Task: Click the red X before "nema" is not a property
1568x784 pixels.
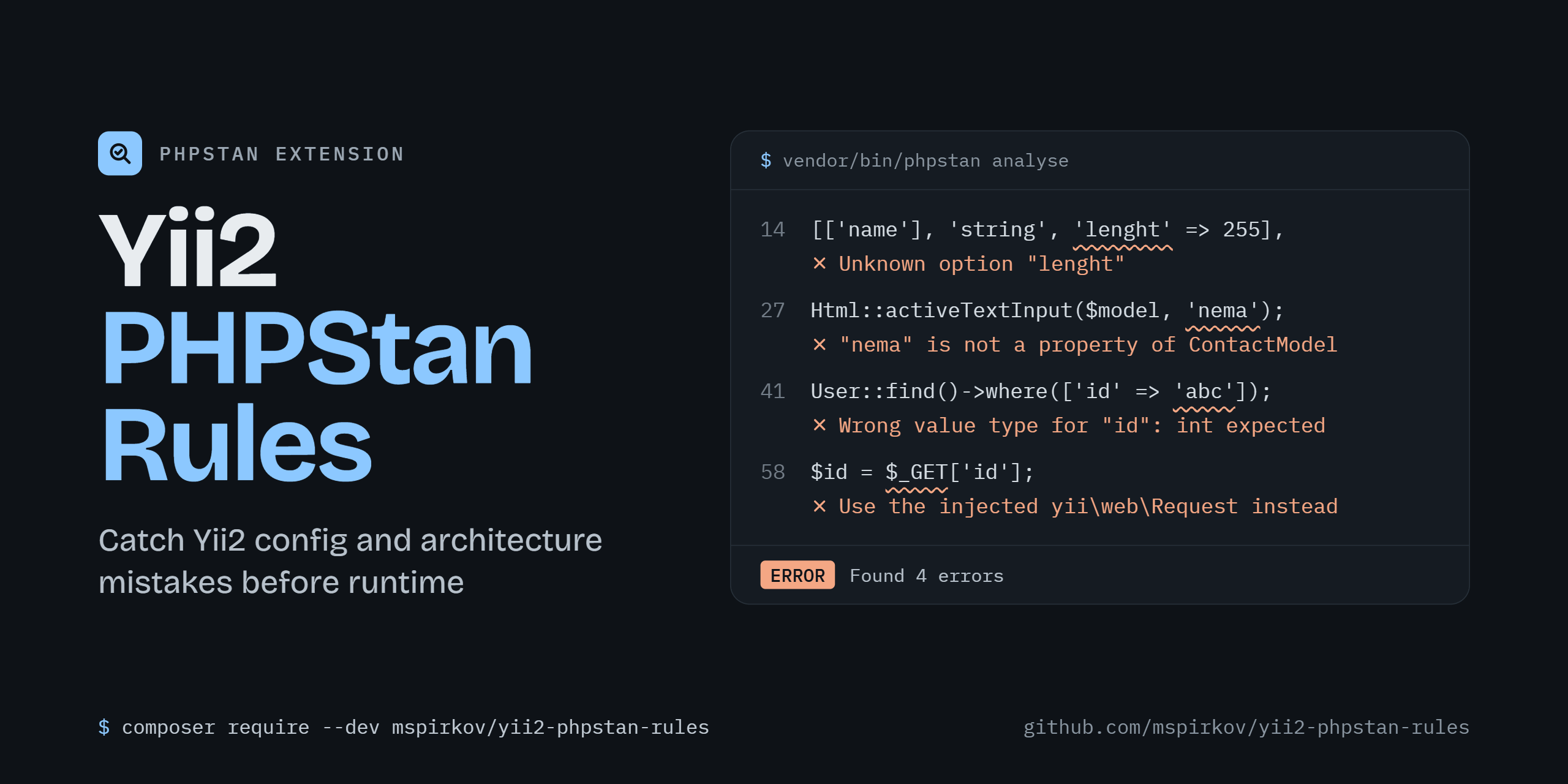Action: click(x=820, y=345)
